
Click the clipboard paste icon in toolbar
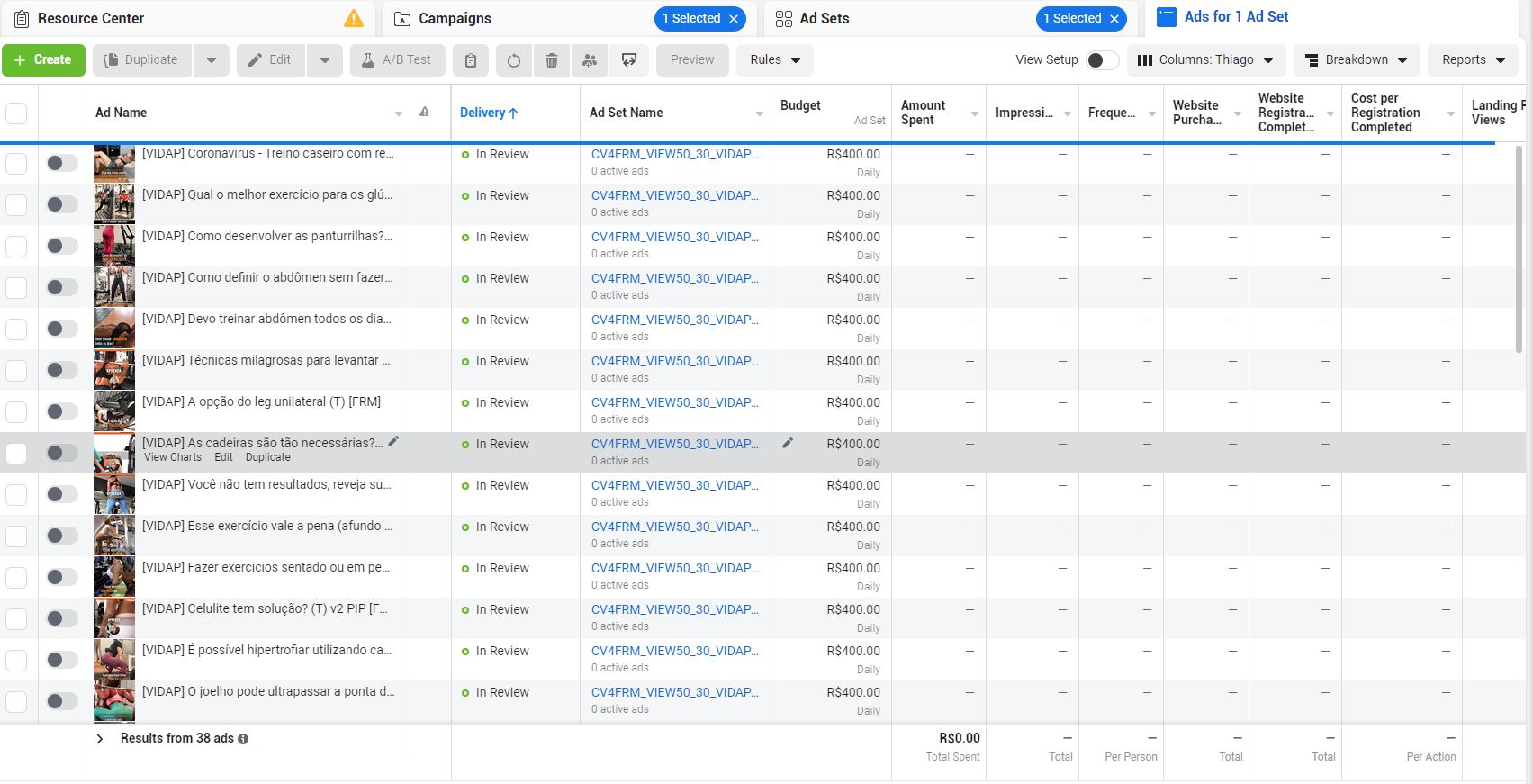click(471, 60)
